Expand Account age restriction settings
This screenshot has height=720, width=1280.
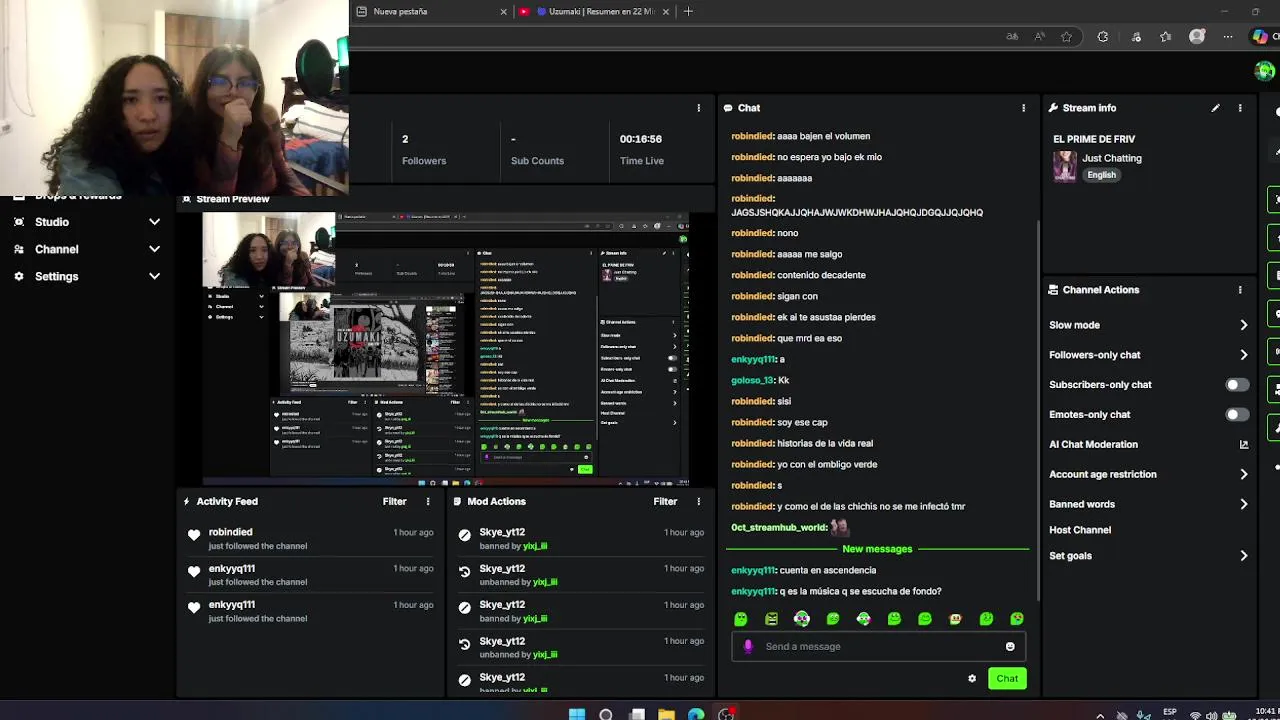point(1244,474)
